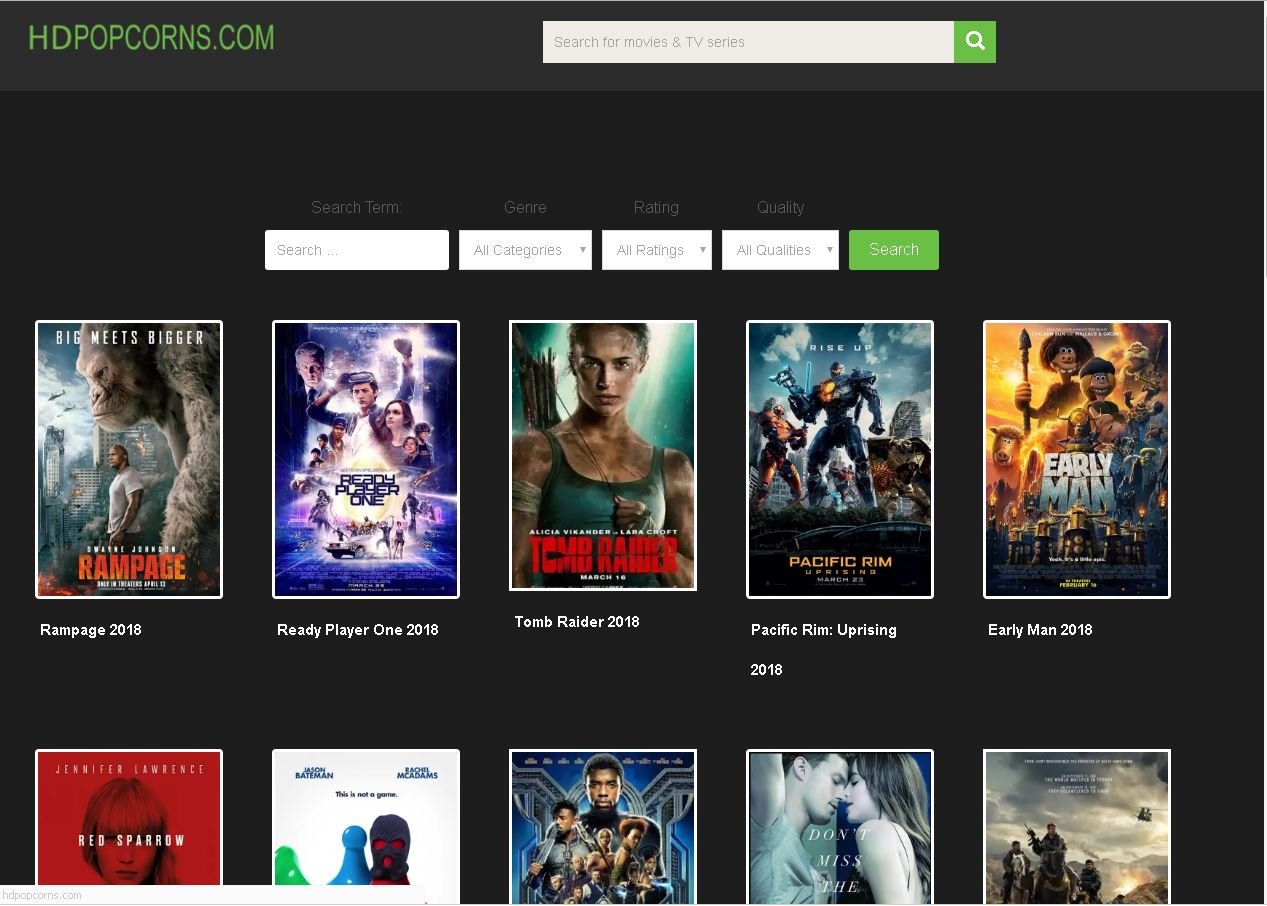
Task: Open the soldiers on horseback poster
Action: [1077, 827]
